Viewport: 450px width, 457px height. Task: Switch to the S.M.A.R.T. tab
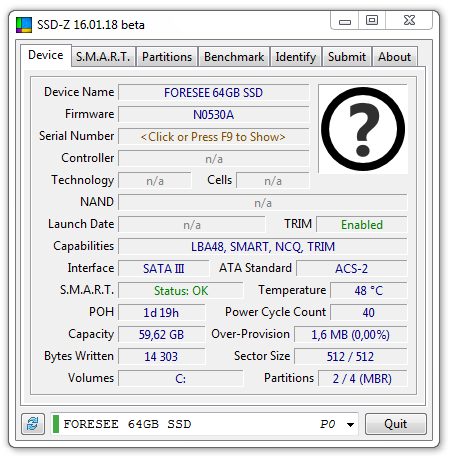click(x=103, y=57)
